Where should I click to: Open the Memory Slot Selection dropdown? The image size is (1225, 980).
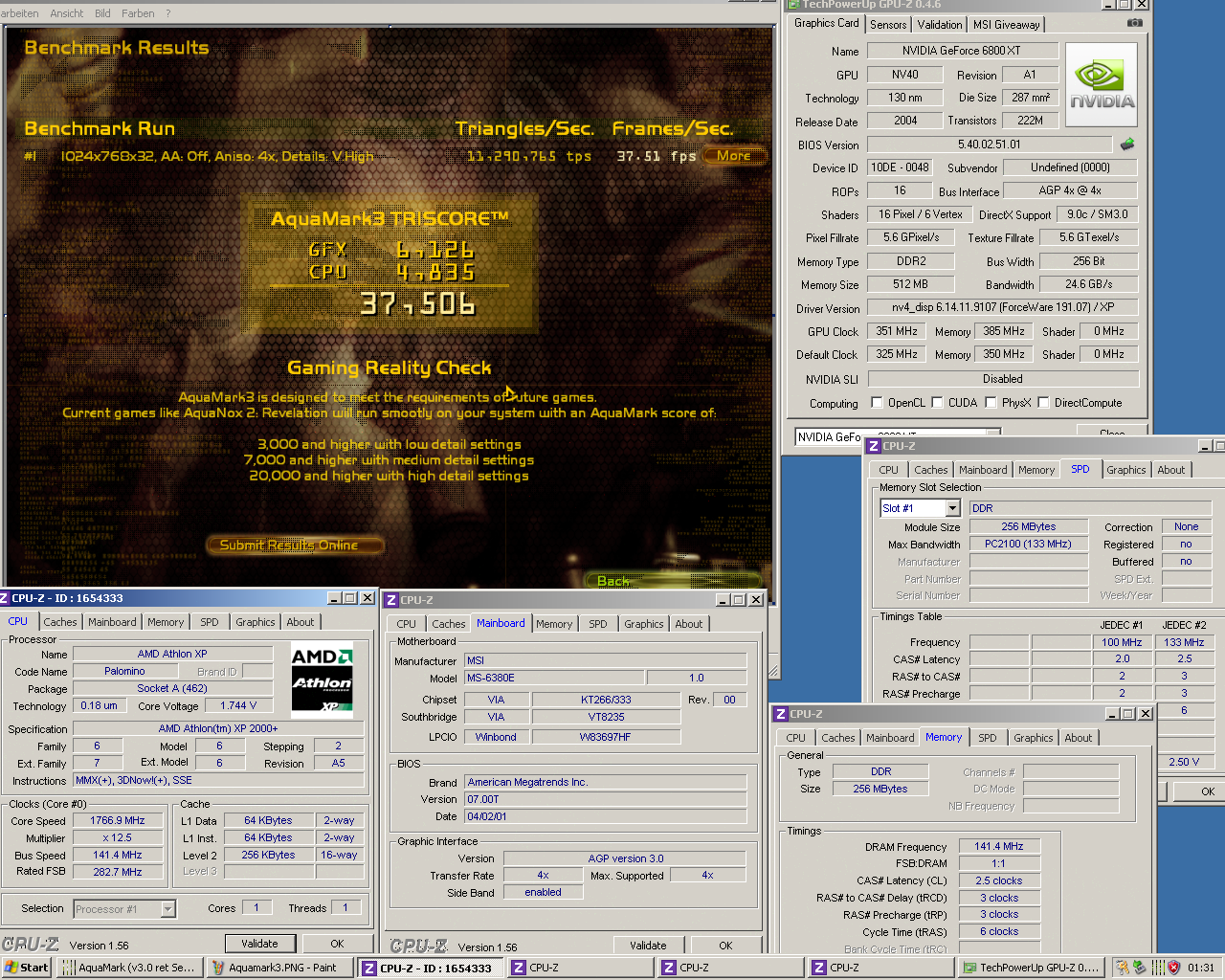[x=952, y=508]
